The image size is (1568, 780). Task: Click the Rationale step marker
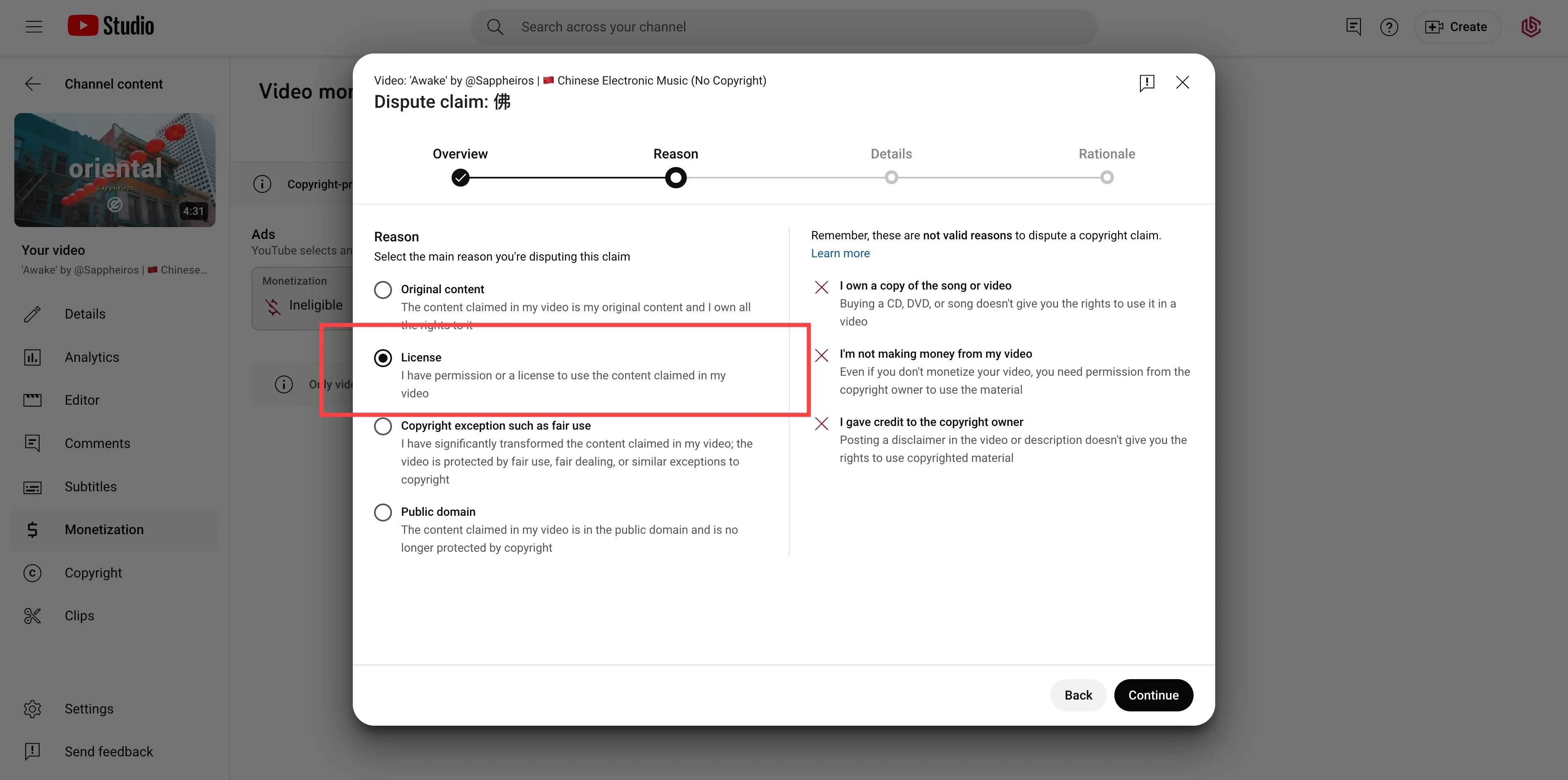1107,178
